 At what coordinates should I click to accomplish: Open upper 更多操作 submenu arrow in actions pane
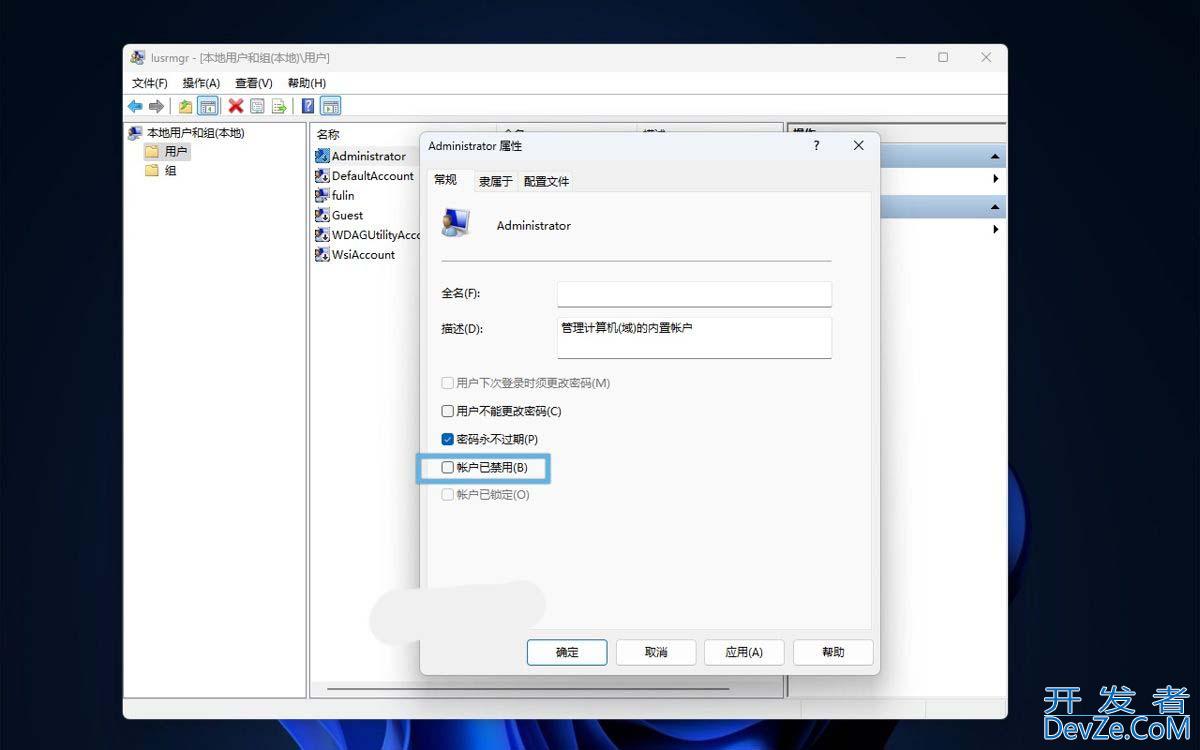click(x=996, y=179)
